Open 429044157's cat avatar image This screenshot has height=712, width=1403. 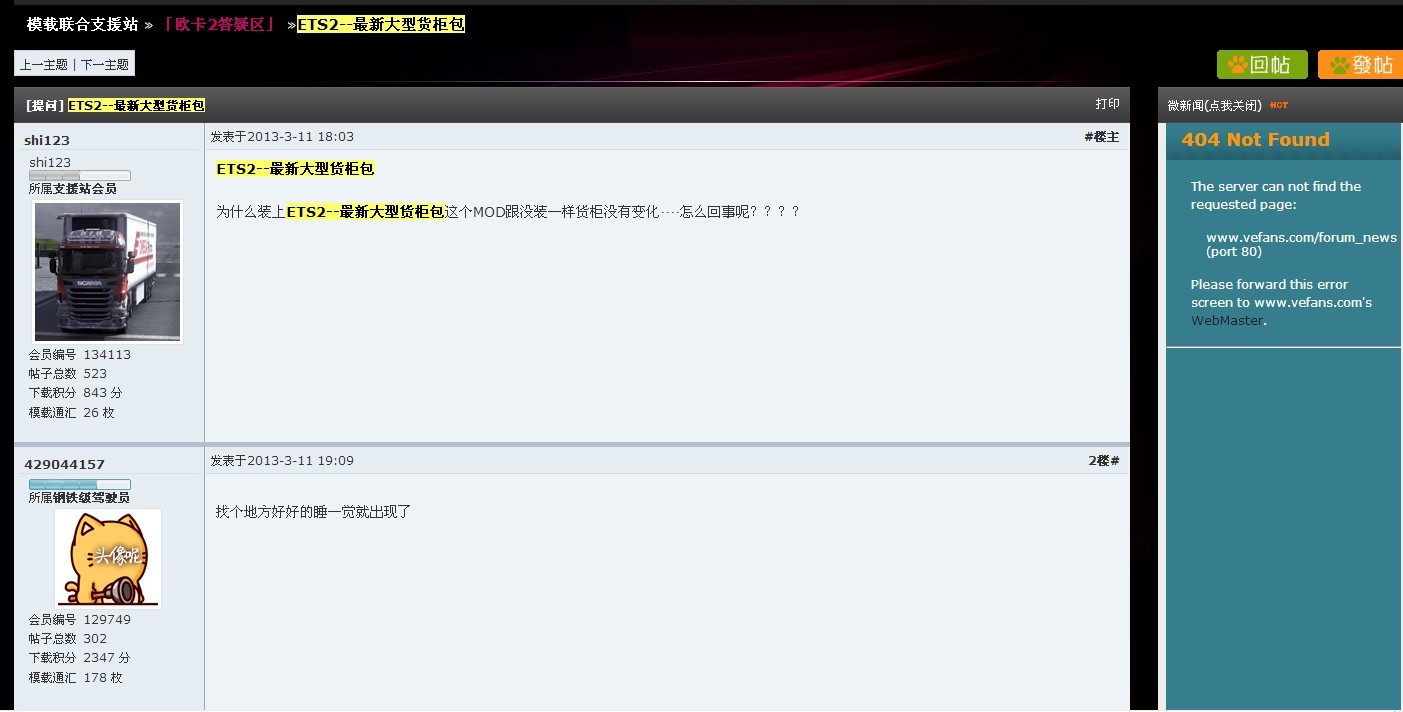point(108,558)
